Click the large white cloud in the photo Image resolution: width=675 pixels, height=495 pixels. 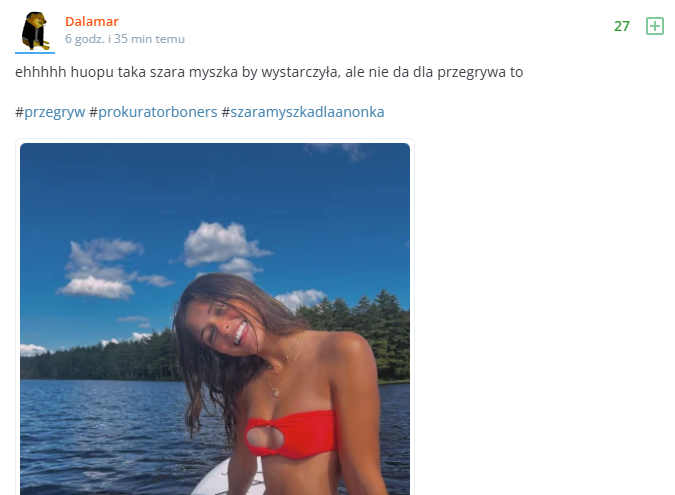[220, 244]
